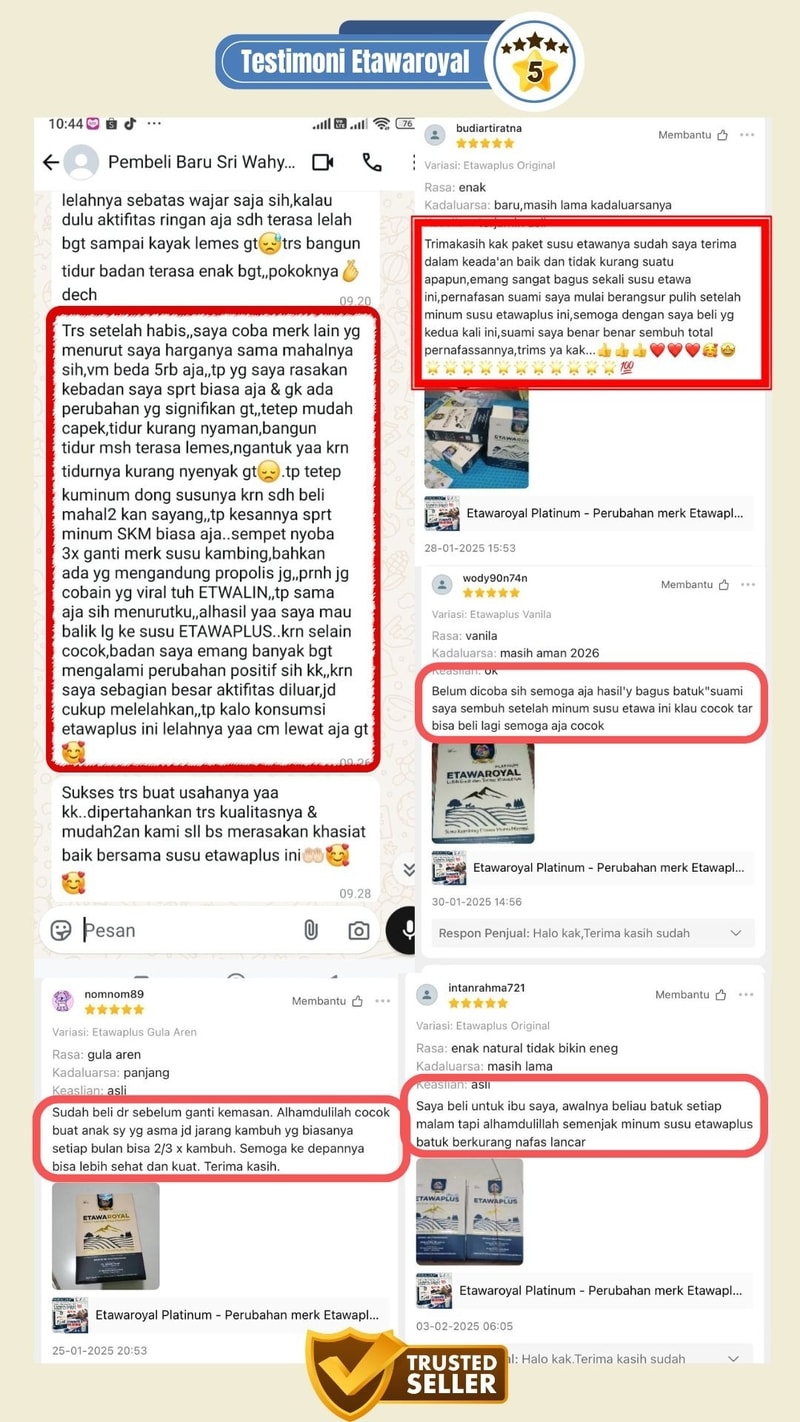The width and height of the screenshot is (800, 1422).
Task: Start a video call with Sri Wahy
Action: 322,162
